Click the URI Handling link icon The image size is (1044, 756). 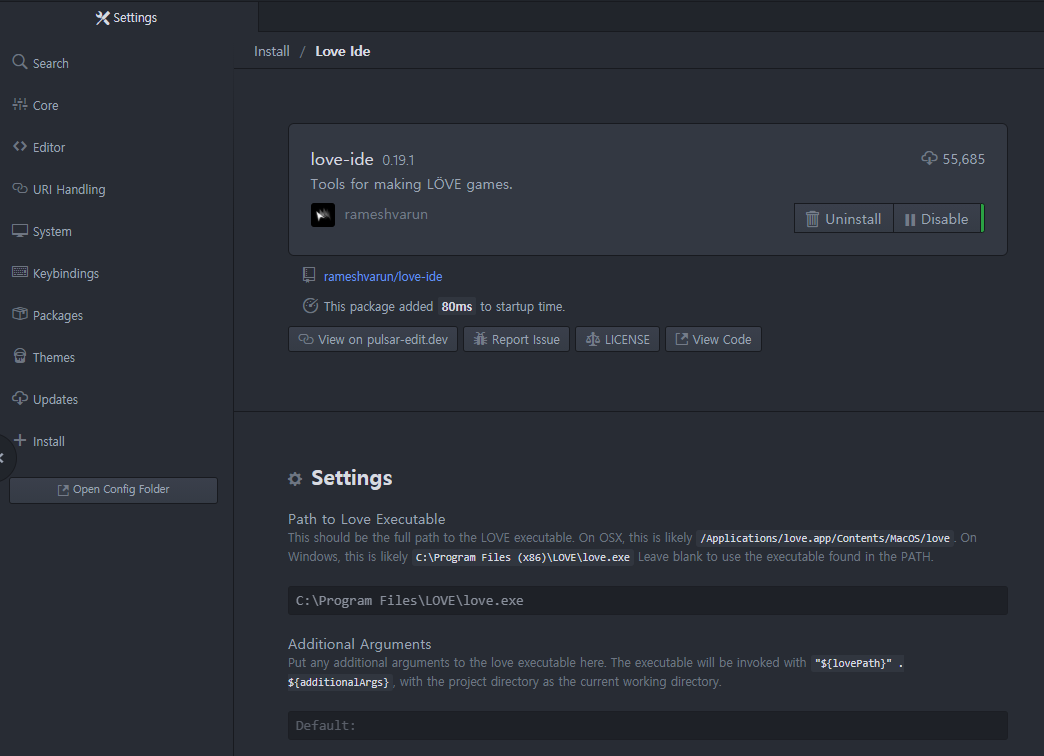20,189
